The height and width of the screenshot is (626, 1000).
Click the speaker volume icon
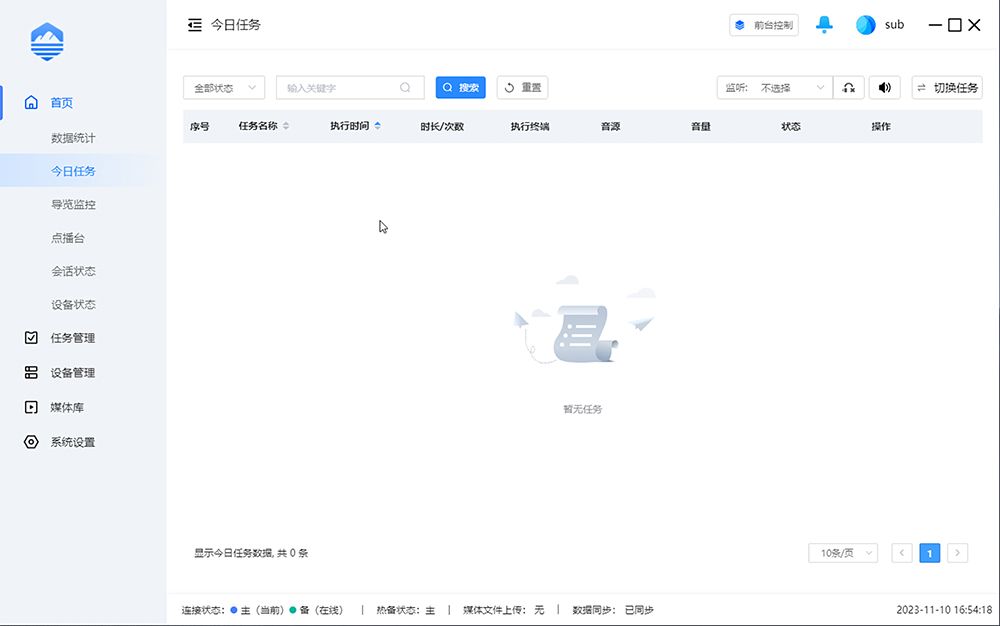pyautogui.click(x=884, y=87)
